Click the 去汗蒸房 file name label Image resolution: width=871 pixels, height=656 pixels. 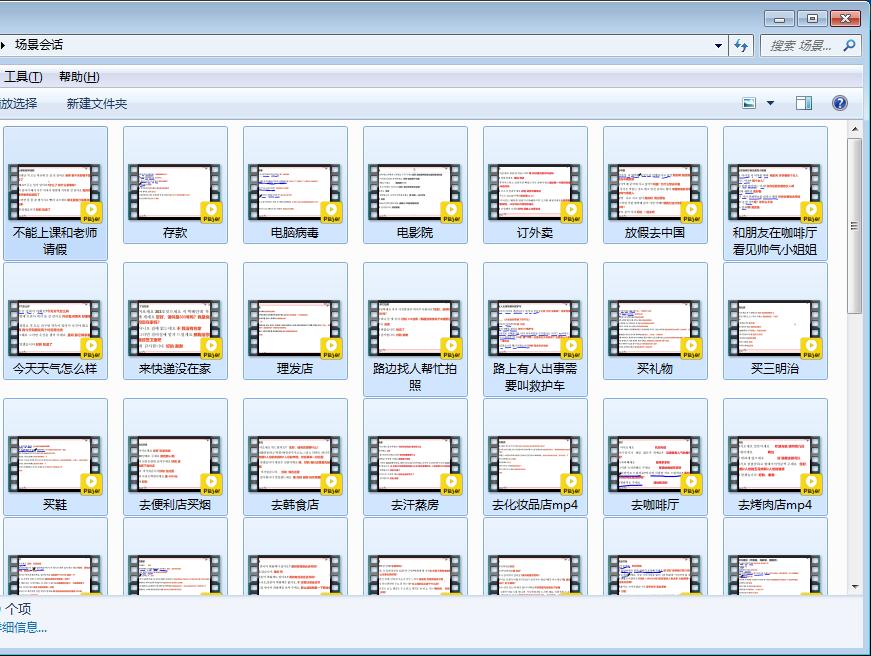415,505
